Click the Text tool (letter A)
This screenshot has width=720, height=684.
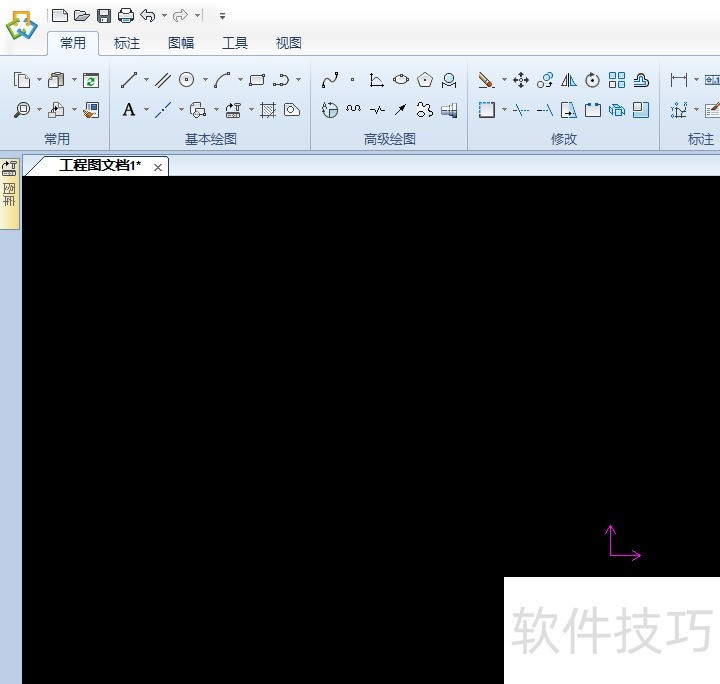tap(128, 110)
